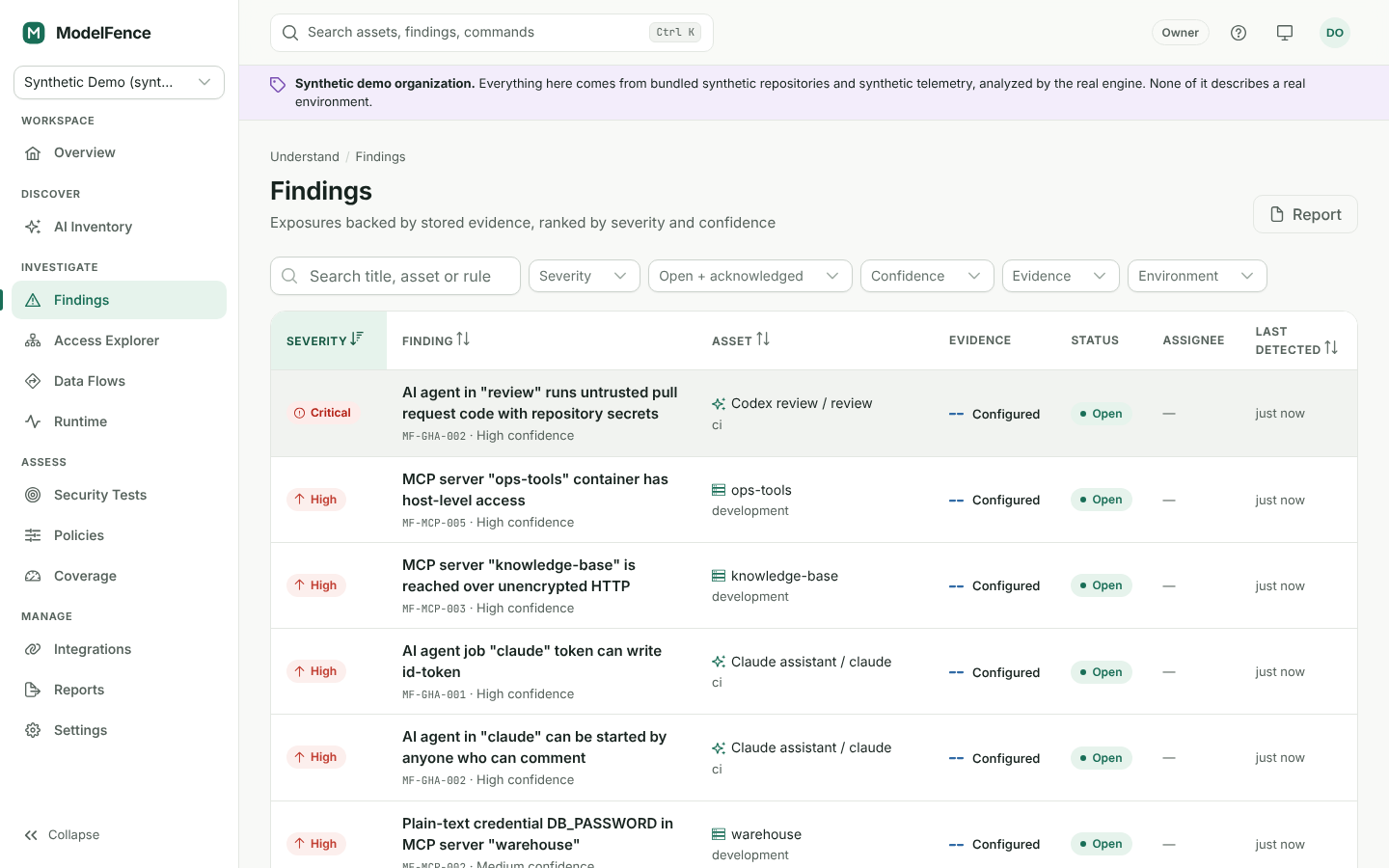Sort by Finding column arrows
This screenshot has height=868, width=1389.
click(463, 339)
